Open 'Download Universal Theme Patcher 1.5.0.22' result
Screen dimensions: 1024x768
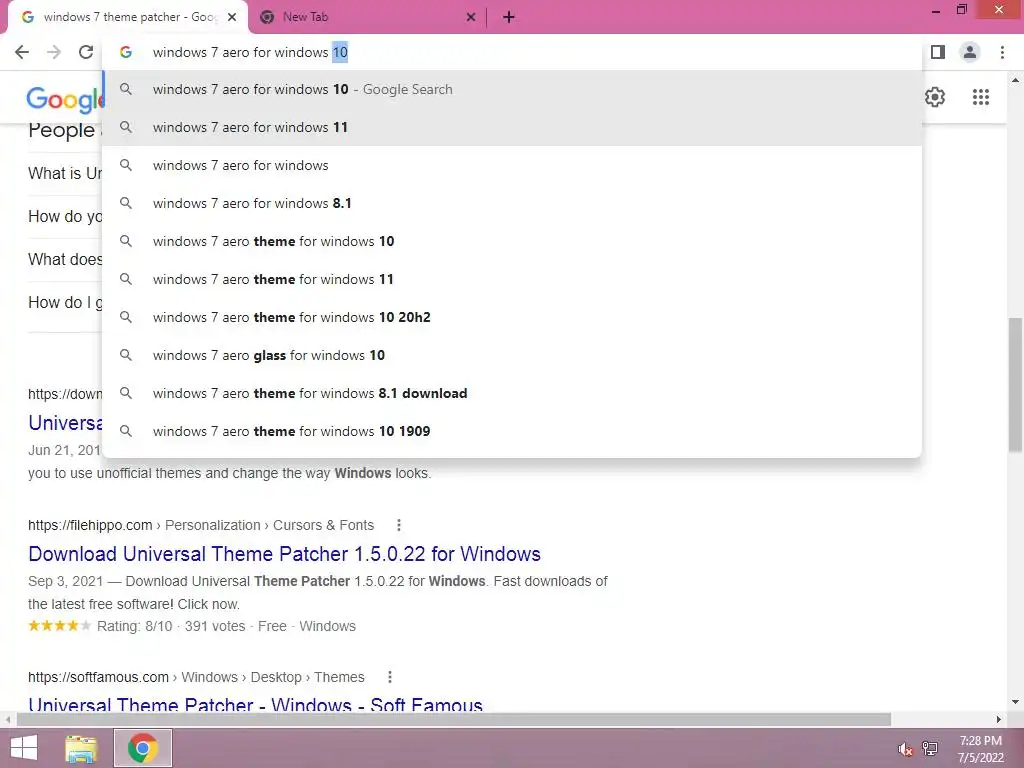(284, 554)
